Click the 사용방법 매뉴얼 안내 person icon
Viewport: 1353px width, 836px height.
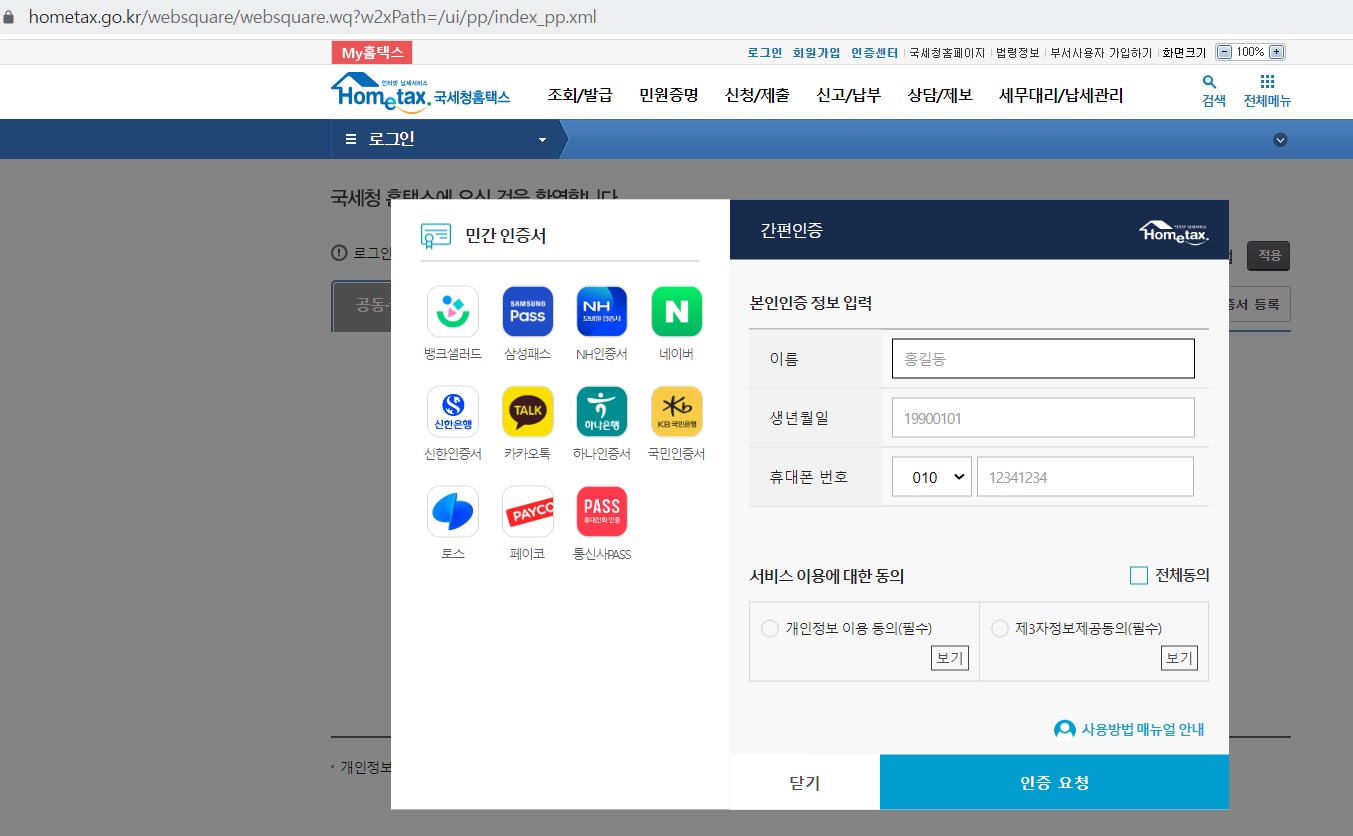point(1065,729)
